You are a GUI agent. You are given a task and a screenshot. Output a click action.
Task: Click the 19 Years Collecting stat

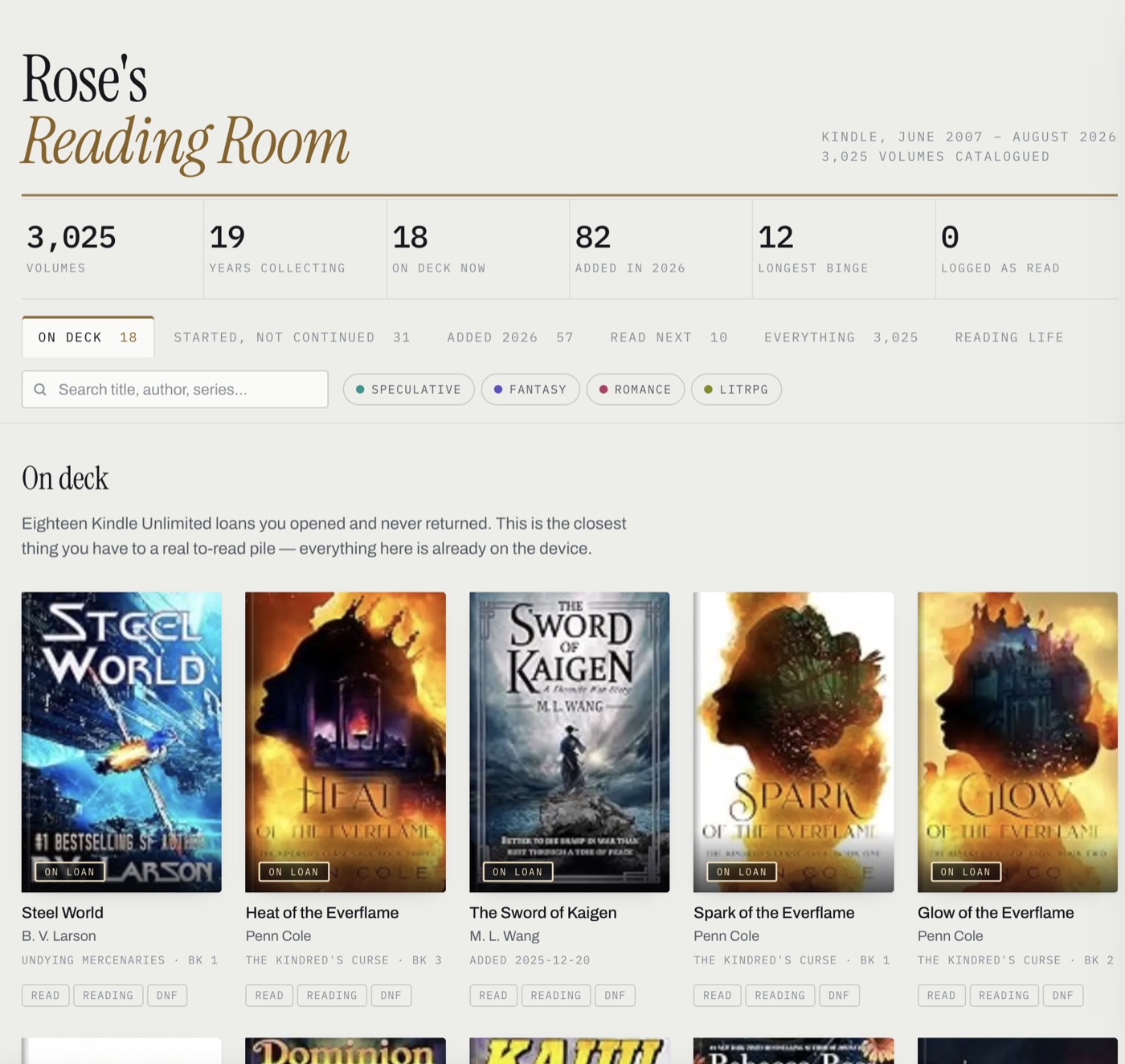tap(295, 249)
